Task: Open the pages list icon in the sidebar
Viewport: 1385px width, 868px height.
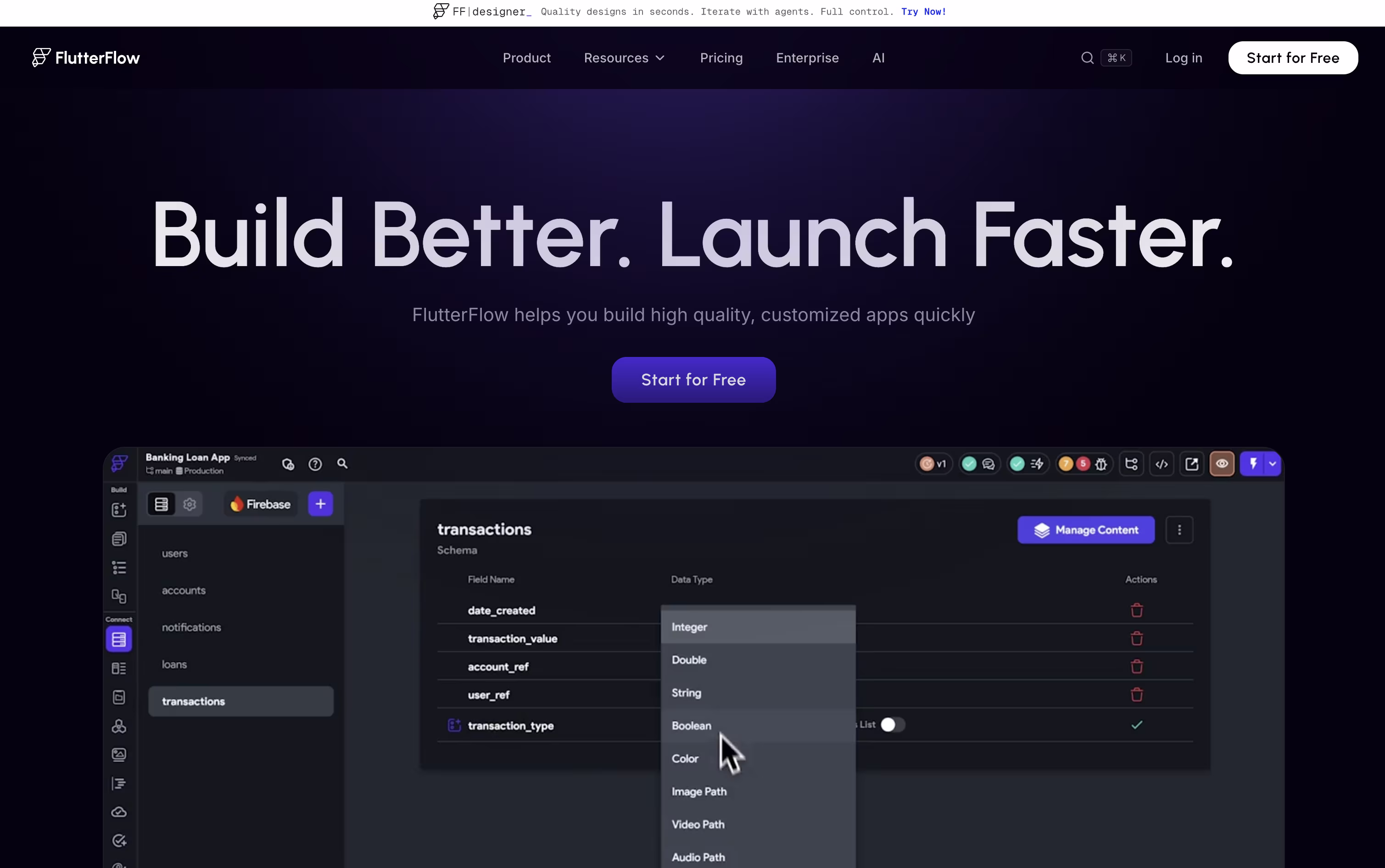Action: (x=119, y=539)
